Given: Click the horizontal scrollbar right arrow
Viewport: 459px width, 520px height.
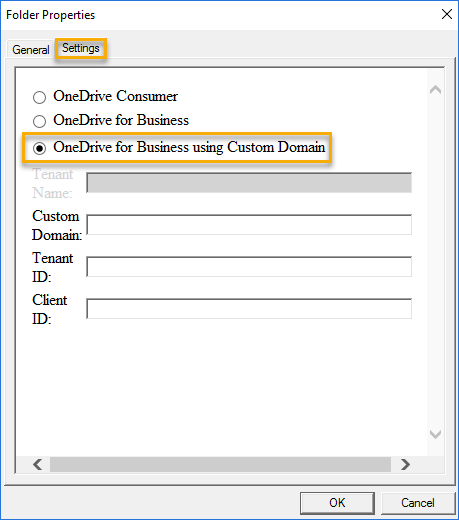Looking at the screenshot, I should coord(405,464).
